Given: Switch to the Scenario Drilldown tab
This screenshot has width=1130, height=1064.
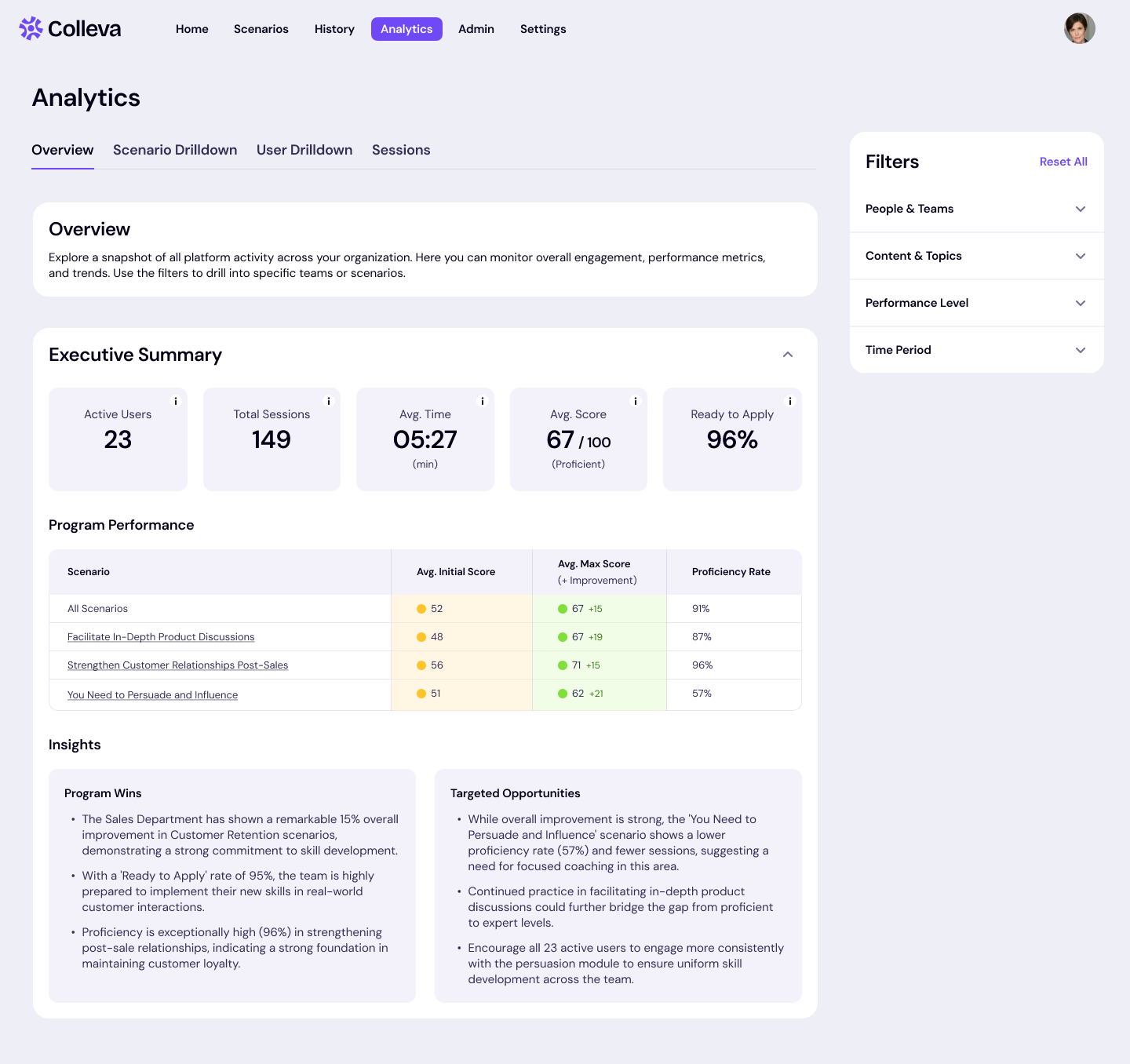Looking at the screenshot, I should pos(174,150).
